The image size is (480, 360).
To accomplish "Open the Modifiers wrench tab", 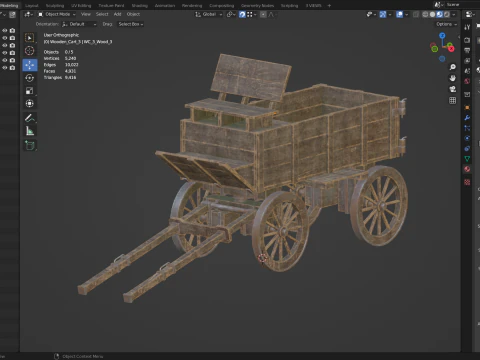I will [467, 118].
